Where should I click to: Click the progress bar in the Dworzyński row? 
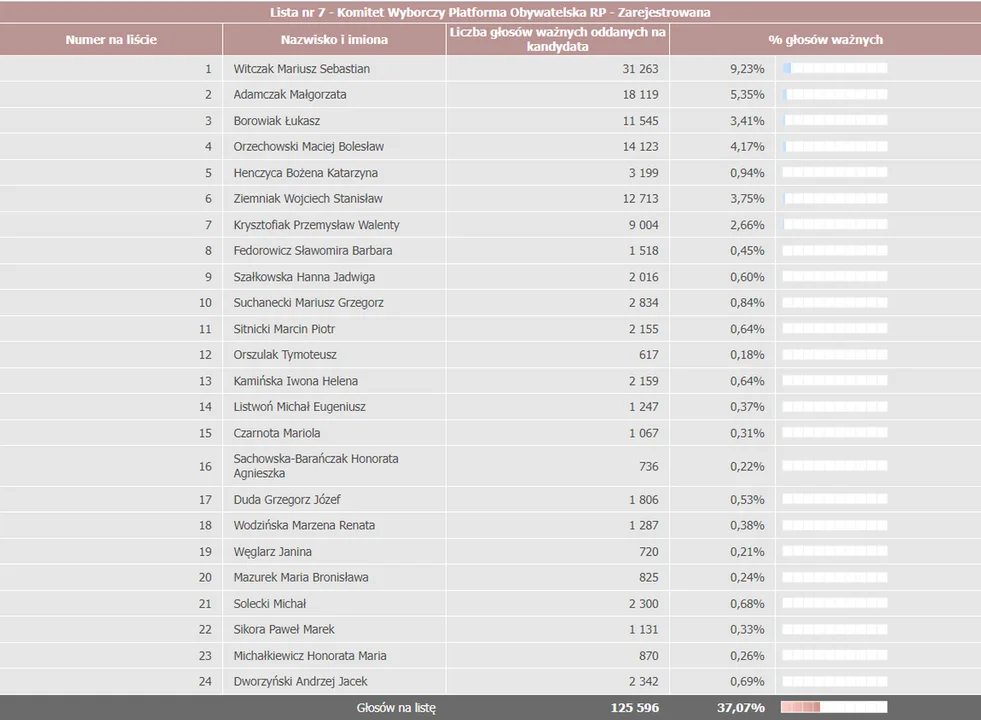coord(835,681)
